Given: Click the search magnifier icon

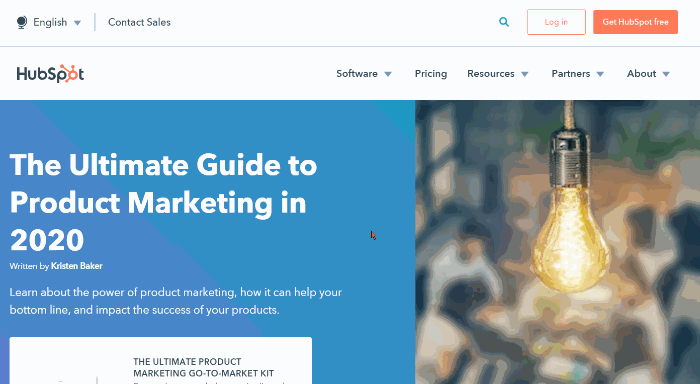Looking at the screenshot, I should point(504,22).
